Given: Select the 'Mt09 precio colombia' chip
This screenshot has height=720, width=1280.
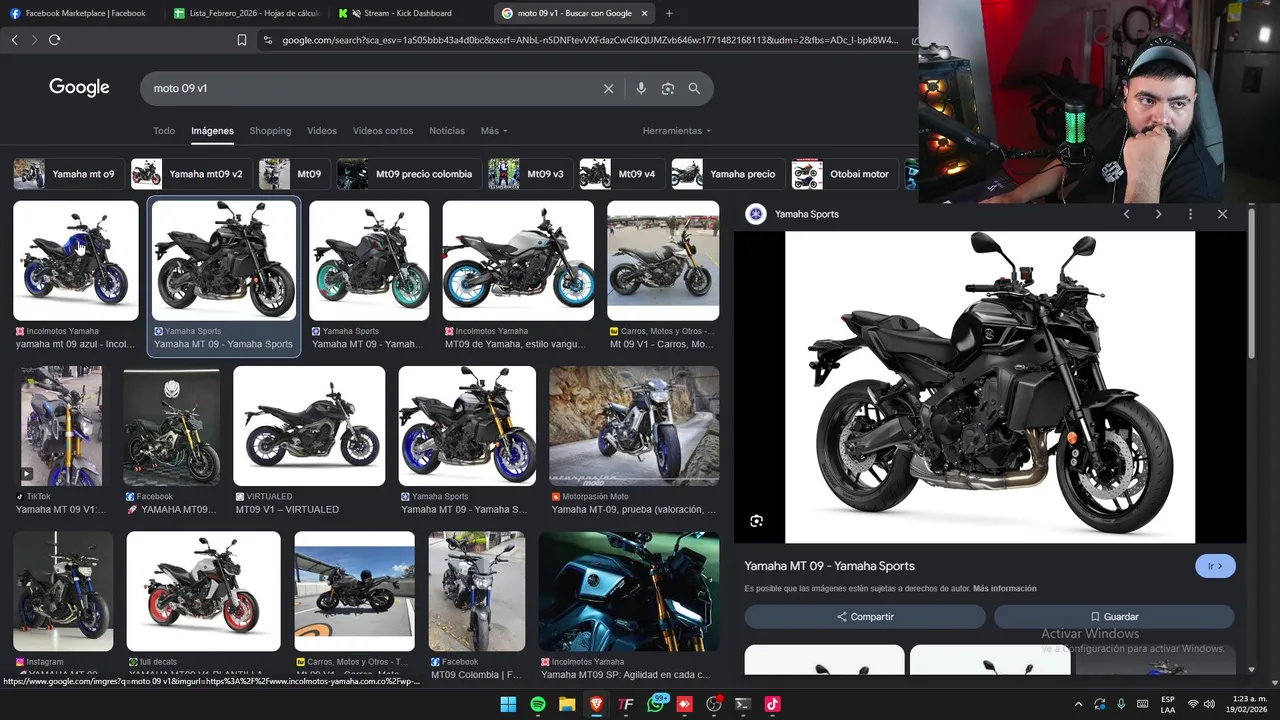Looking at the screenshot, I should tap(408, 174).
